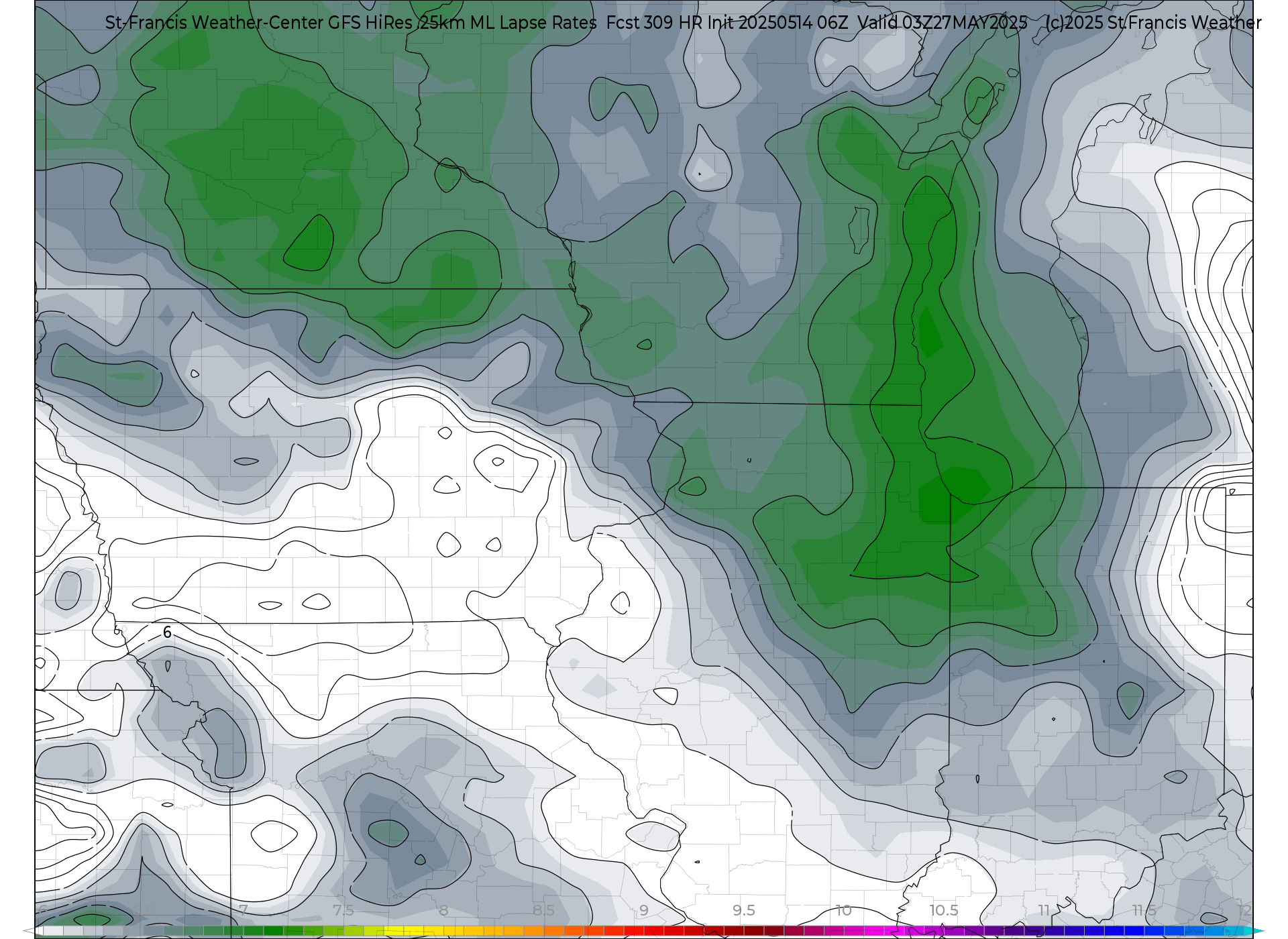Click the yellow section of the colorbar
The image size is (1288, 939).
pyautogui.click(x=414, y=931)
